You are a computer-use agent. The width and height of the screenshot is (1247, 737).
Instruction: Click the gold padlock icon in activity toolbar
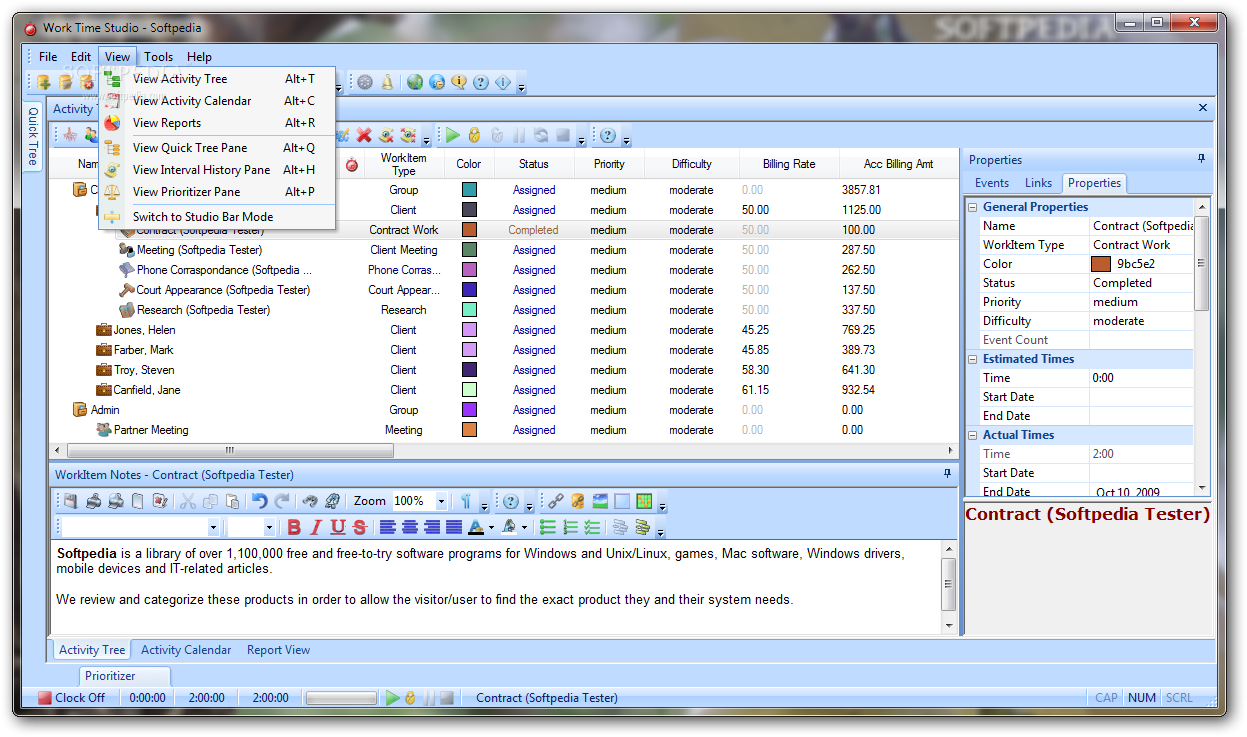click(474, 135)
